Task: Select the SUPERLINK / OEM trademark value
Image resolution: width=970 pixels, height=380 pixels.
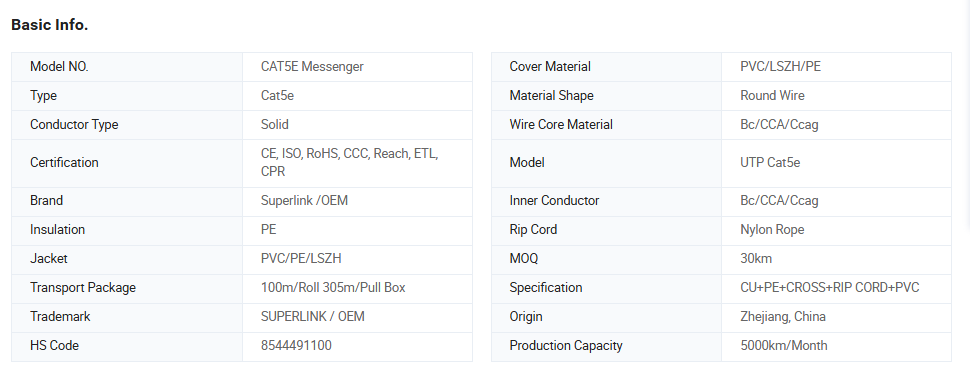Action: tap(312, 317)
